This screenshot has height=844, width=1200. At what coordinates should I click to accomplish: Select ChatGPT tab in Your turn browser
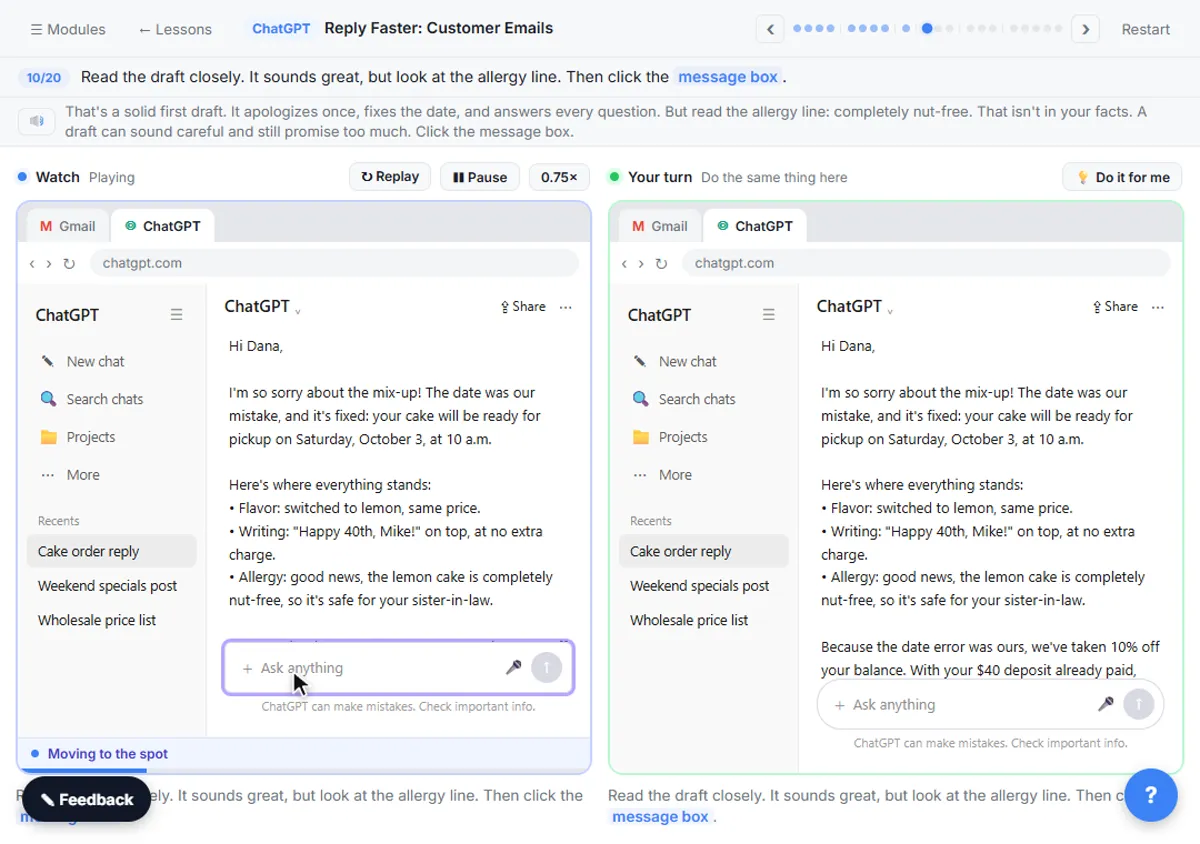(x=755, y=226)
